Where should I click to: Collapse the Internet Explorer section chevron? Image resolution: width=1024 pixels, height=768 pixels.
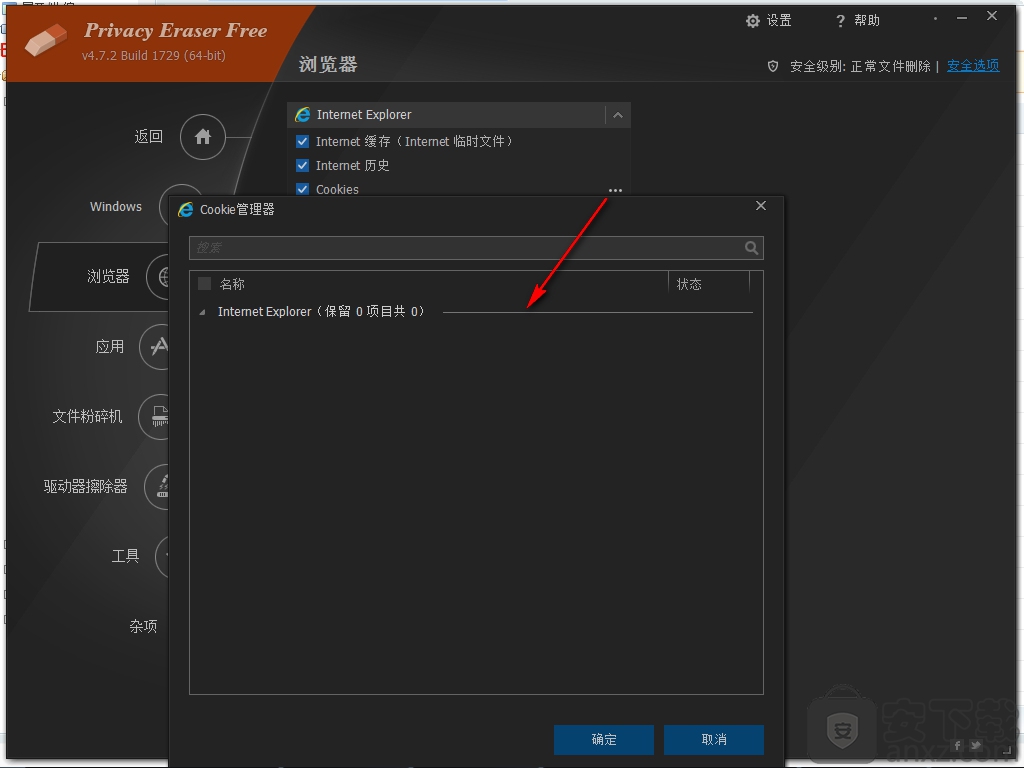point(618,116)
